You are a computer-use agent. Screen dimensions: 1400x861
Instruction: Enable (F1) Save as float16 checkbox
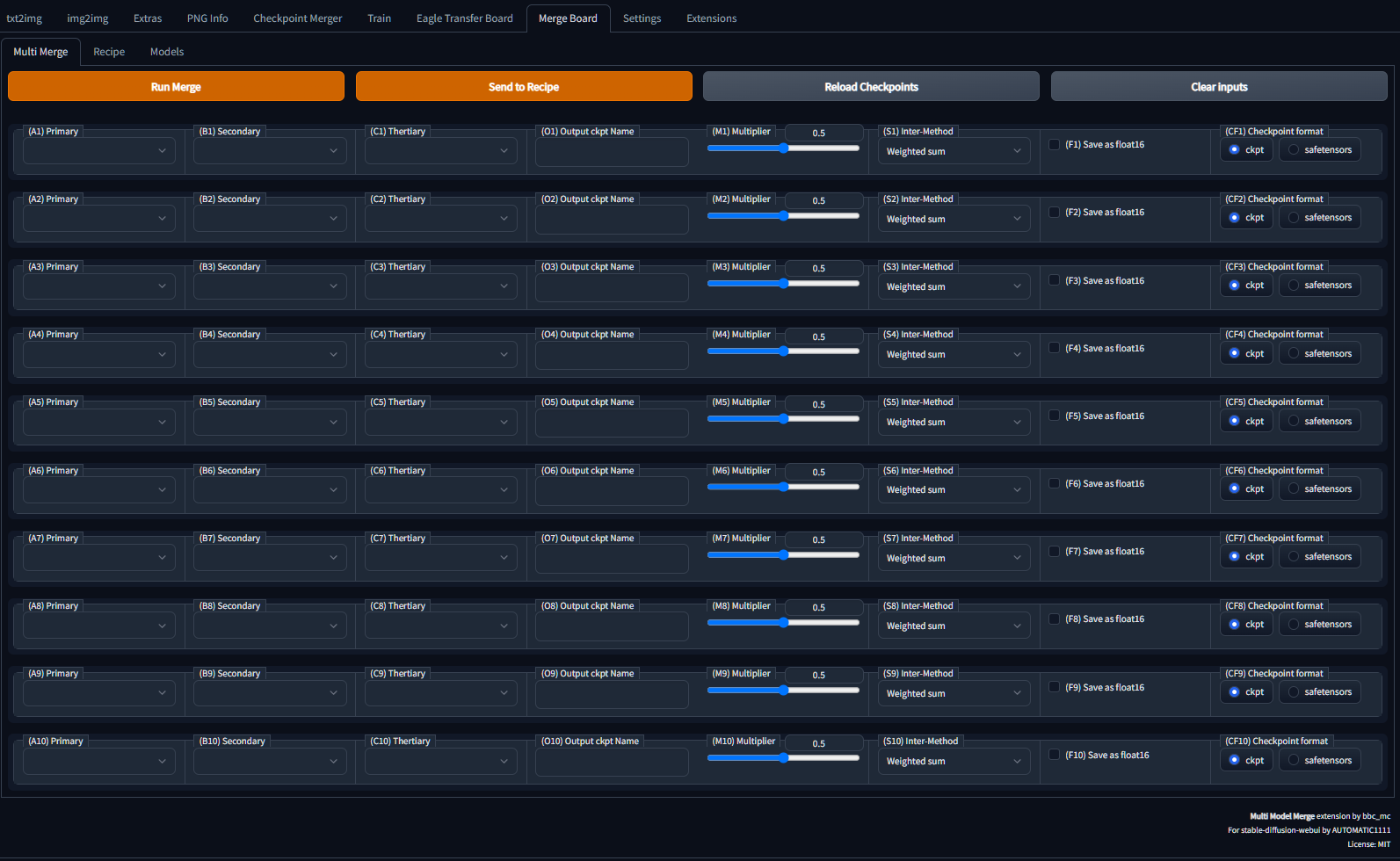point(1054,144)
